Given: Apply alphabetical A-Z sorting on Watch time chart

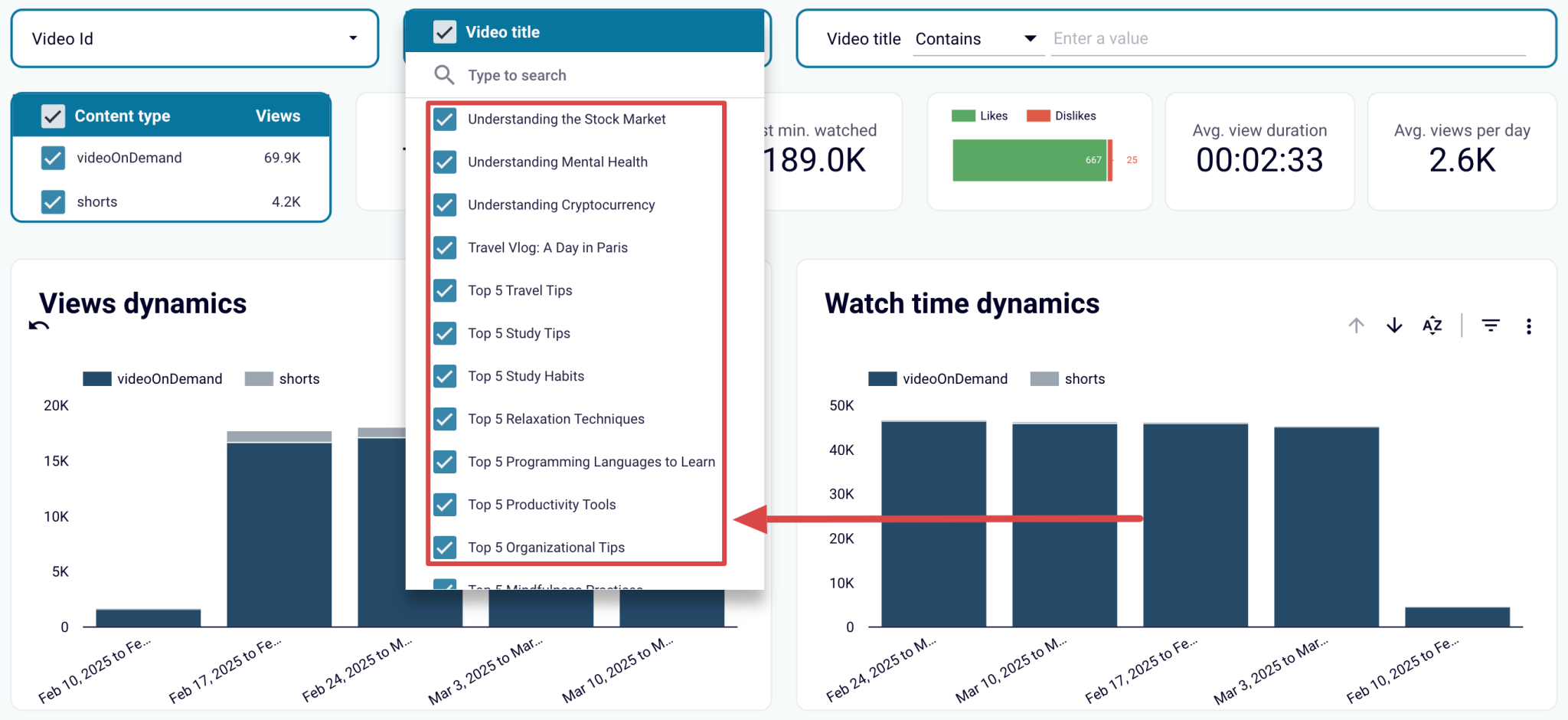Looking at the screenshot, I should click(x=1432, y=325).
